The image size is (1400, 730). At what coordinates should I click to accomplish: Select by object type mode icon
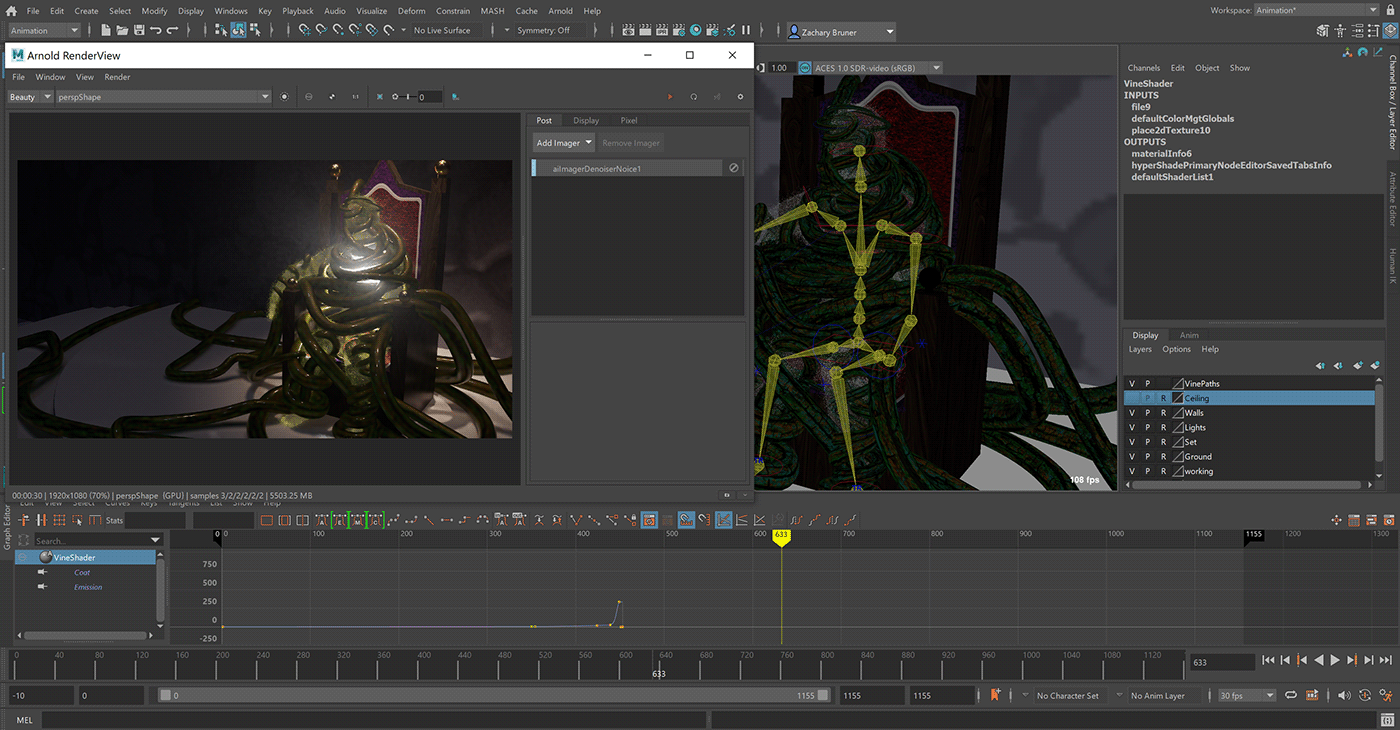238,30
